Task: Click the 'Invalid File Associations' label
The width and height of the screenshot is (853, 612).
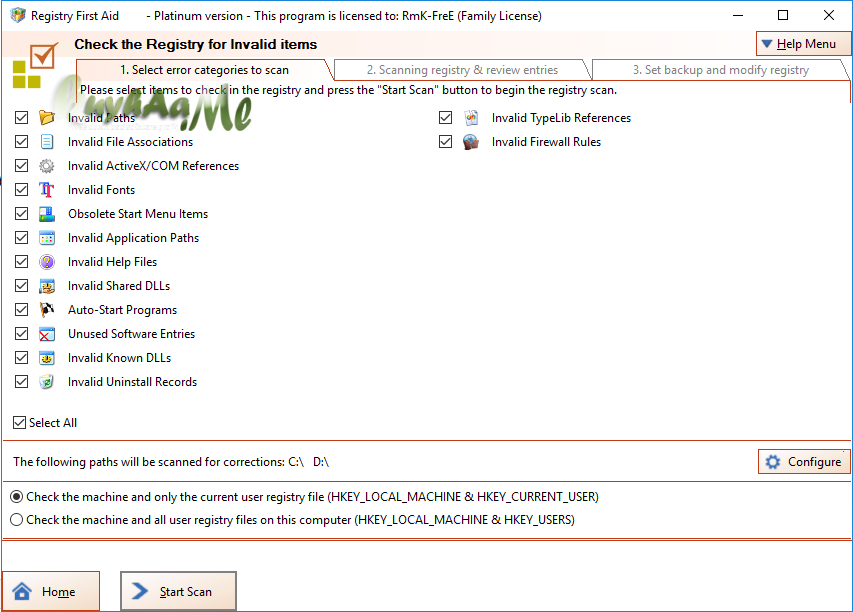Action: pos(131,142)
